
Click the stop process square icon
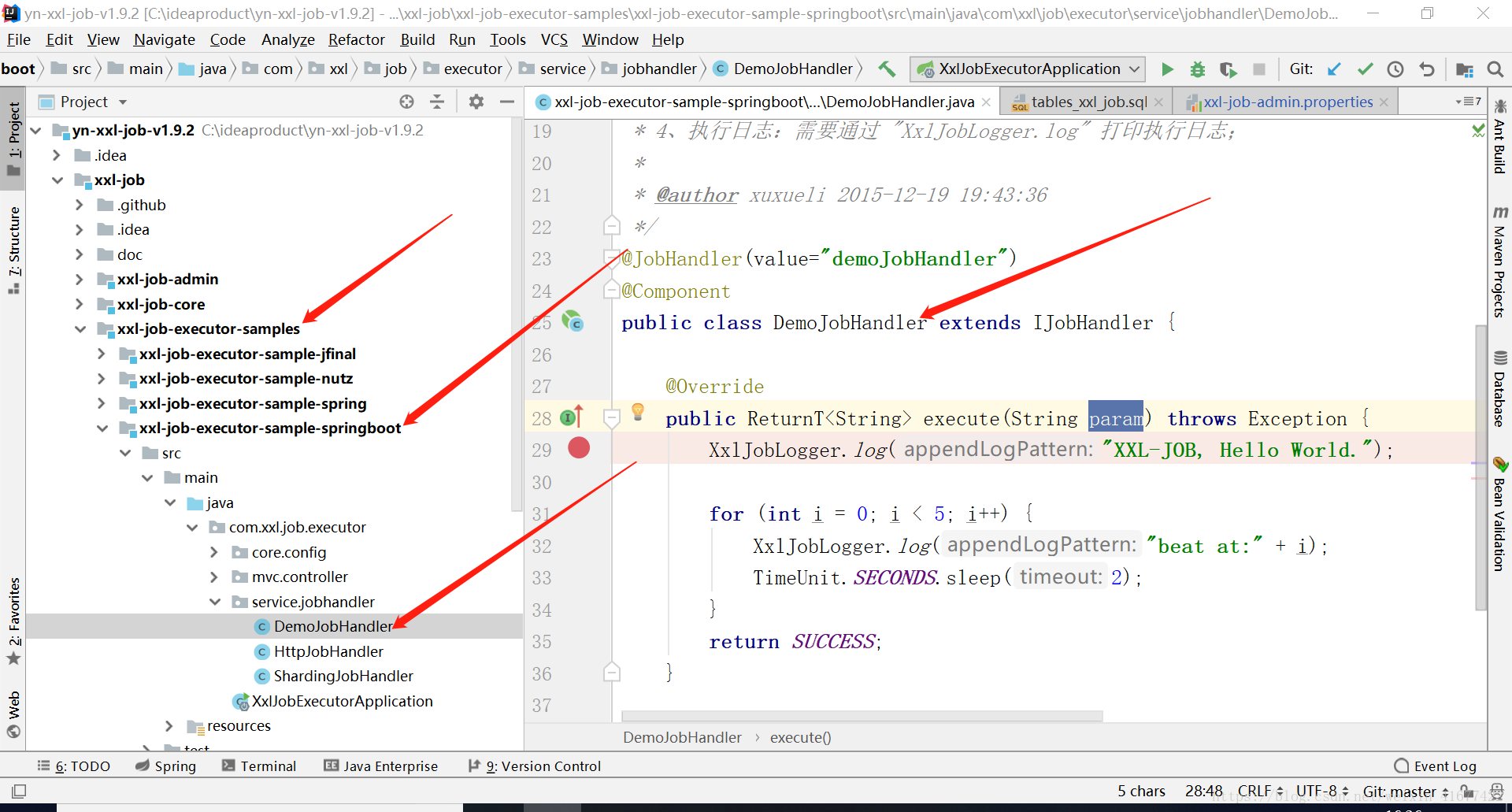(1259, 69)
